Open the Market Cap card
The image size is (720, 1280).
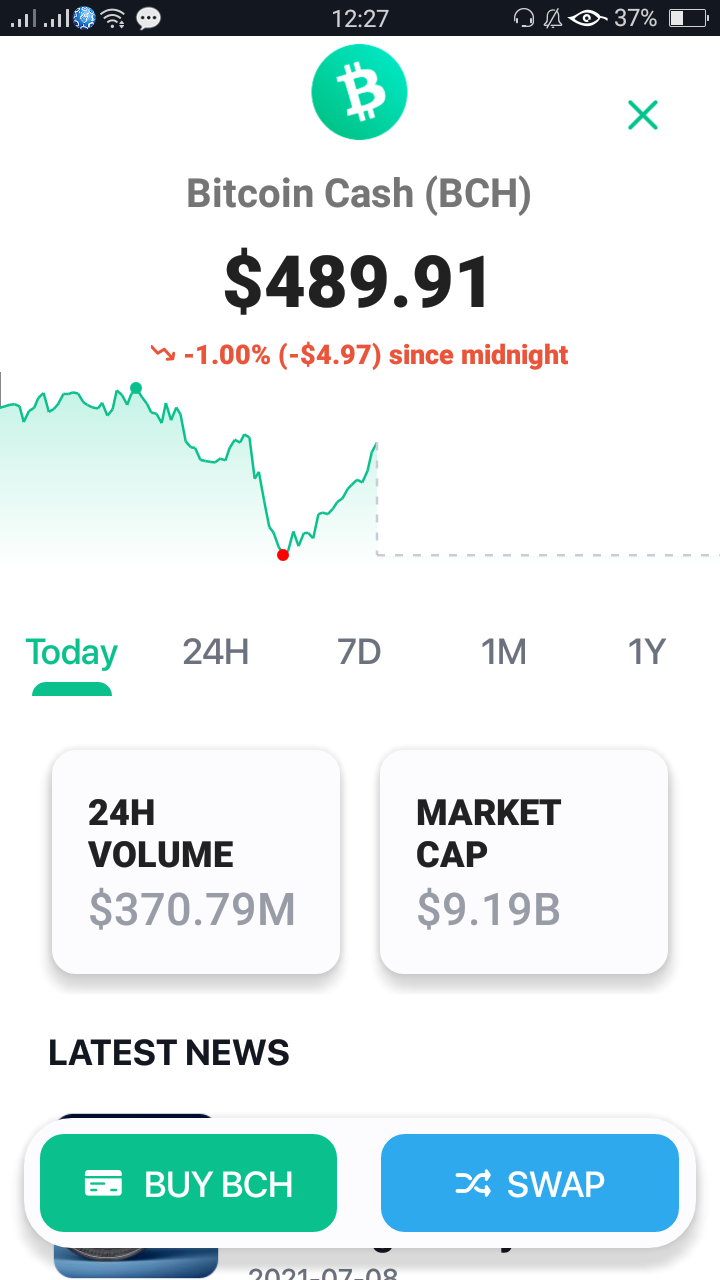pyautogui.click(x=524, y=861)
